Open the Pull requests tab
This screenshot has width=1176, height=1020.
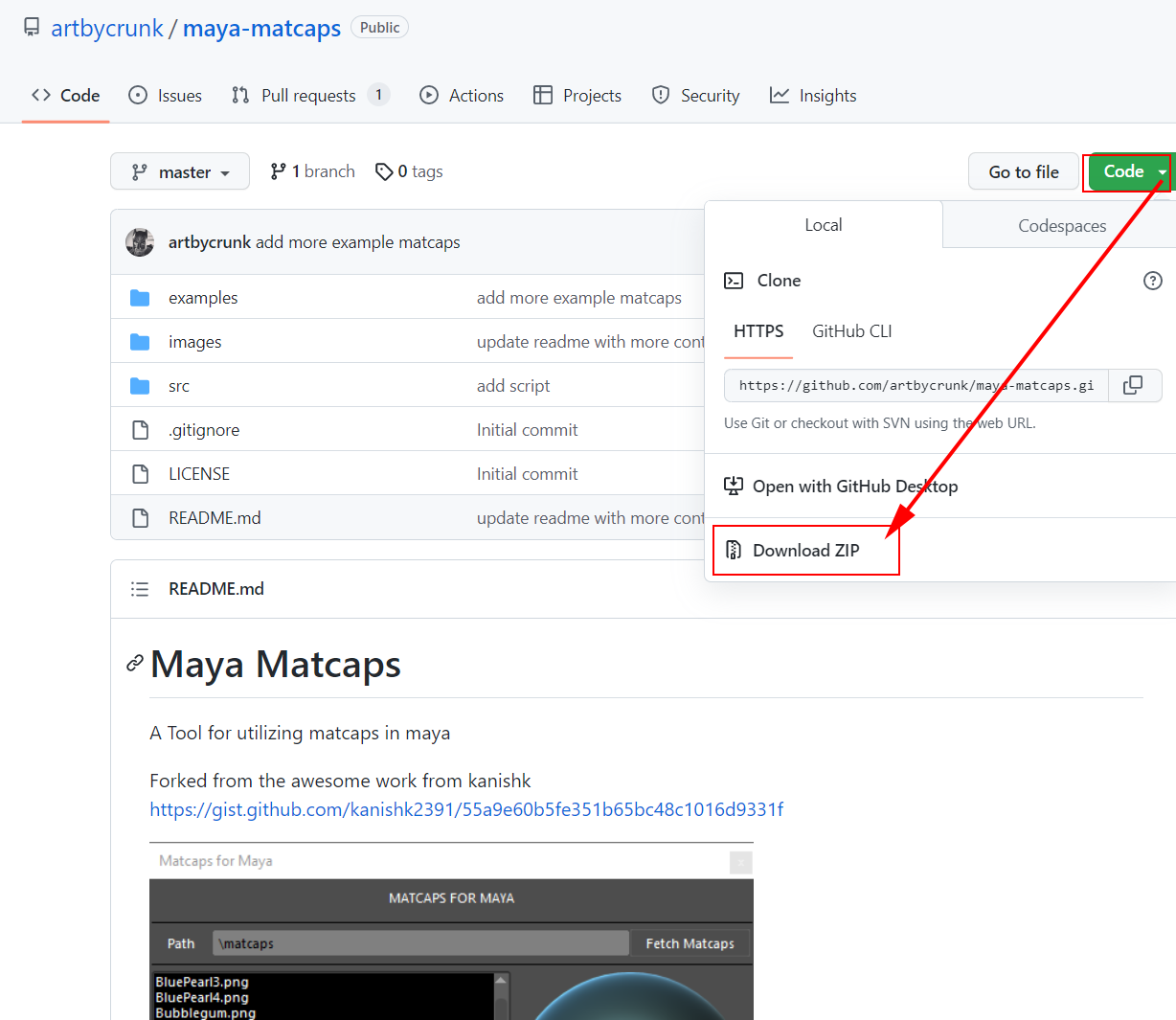click(x=308, y=96)
